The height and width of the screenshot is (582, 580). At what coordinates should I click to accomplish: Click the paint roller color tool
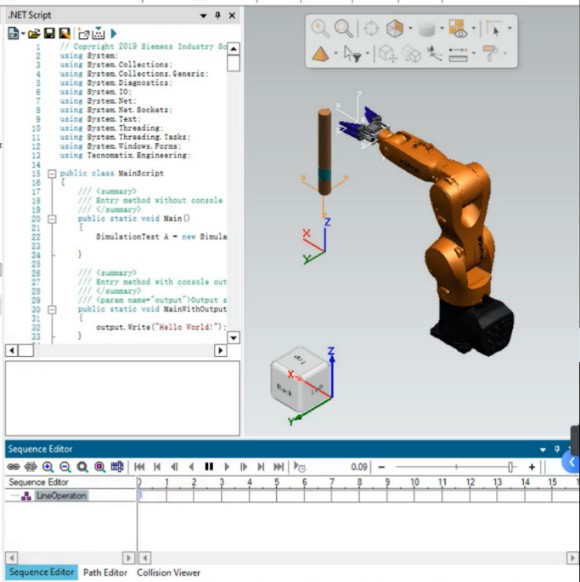coord(490,53)
